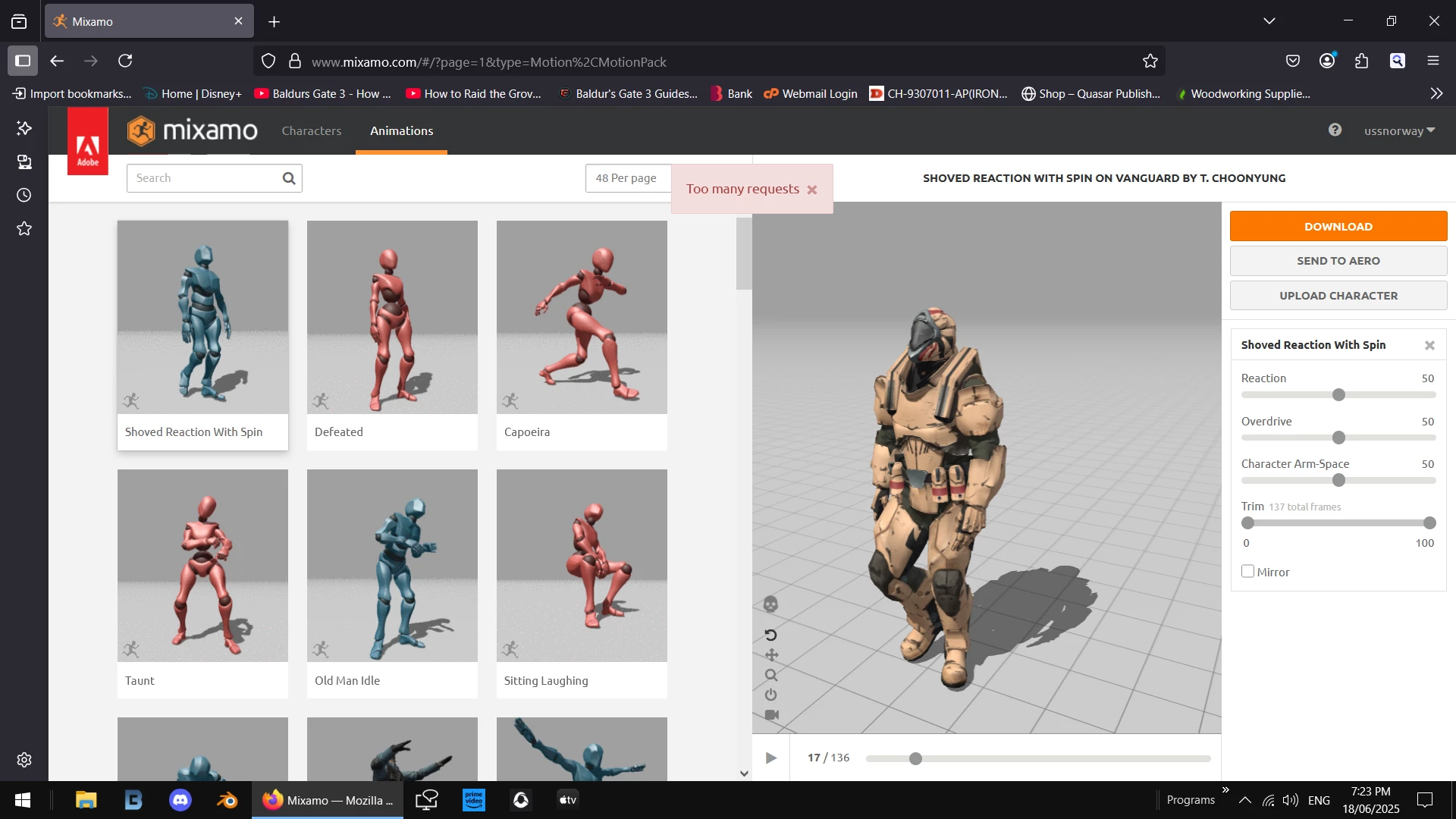Click the UPLOAD CHARACTER button
The image size is (1456, 819).
(x=1338, y=296)
